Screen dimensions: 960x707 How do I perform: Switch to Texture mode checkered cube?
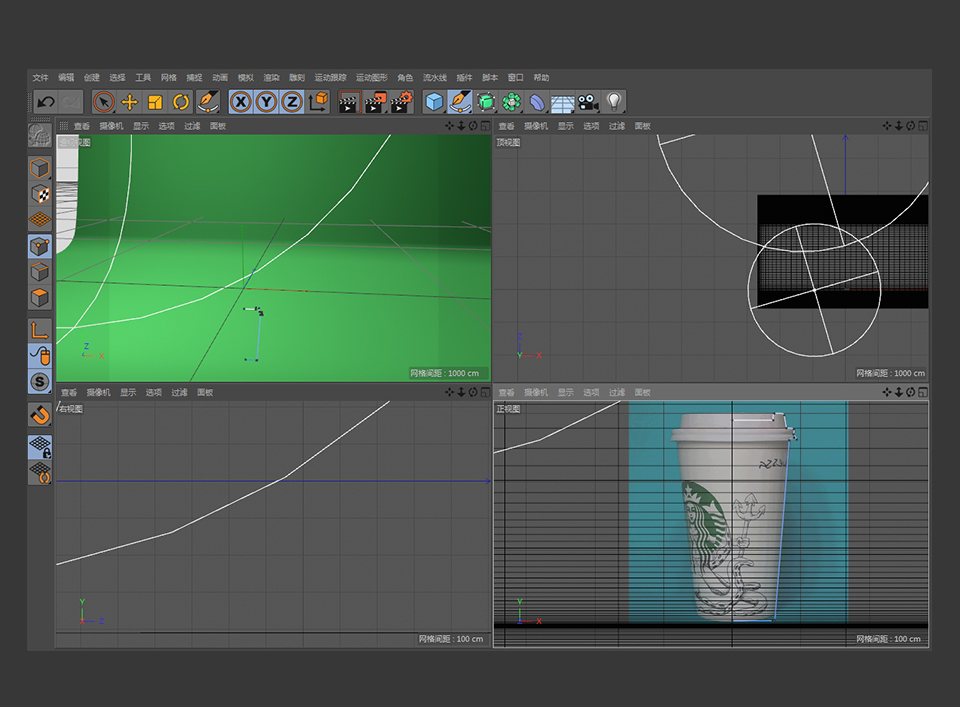(x=40, y=194)
